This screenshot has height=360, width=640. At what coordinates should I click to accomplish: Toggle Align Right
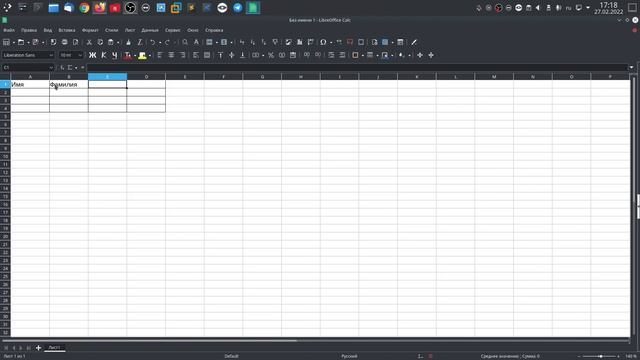(x=182, y=55)
